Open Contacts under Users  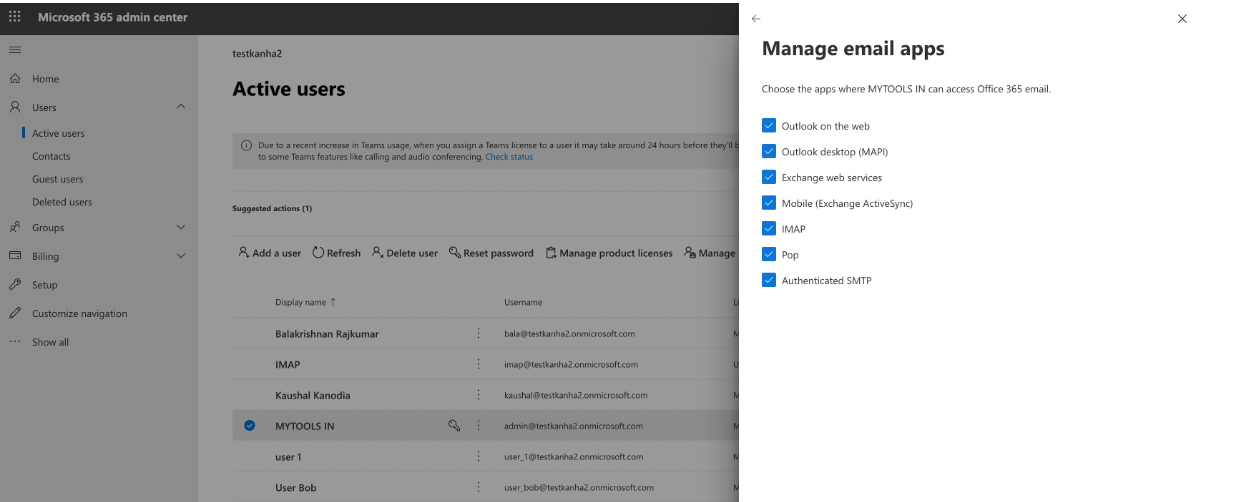(x=51, y=156)
